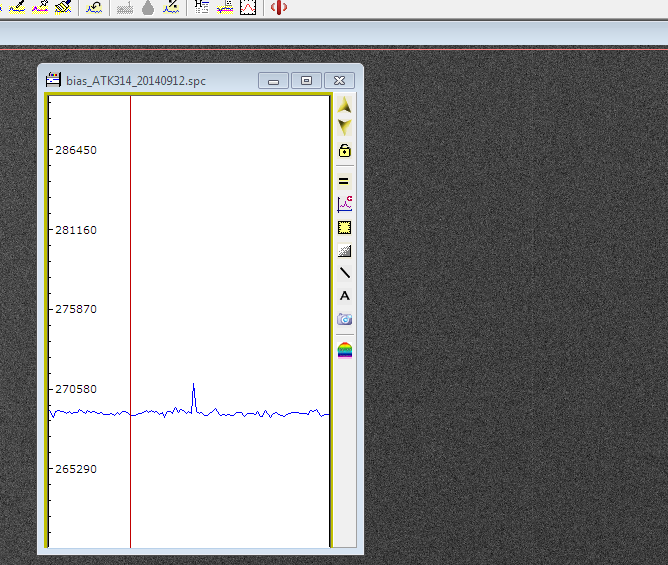
Task: Click the 265290 axis label
Action: 76,469
